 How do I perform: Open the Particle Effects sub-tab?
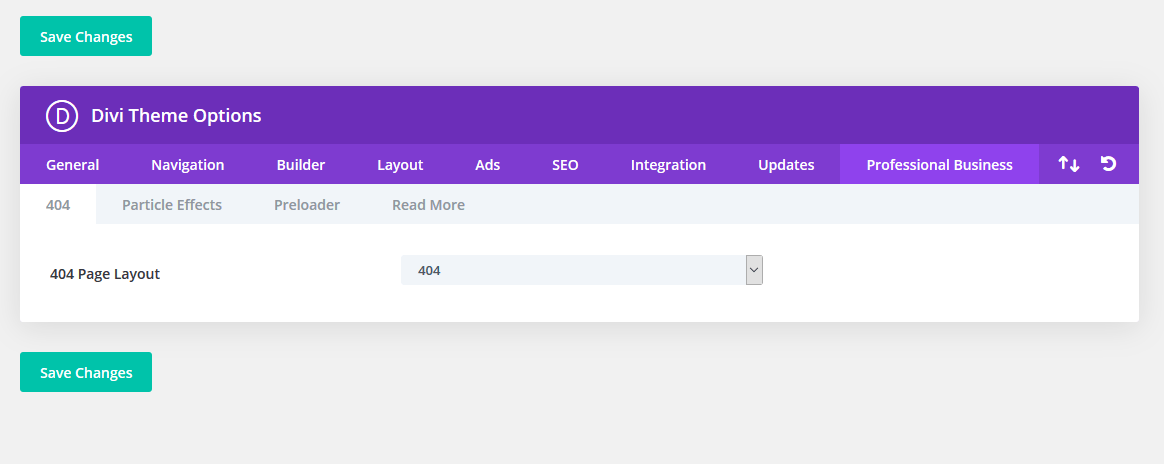pyautogui.click(x=172, y=205)
